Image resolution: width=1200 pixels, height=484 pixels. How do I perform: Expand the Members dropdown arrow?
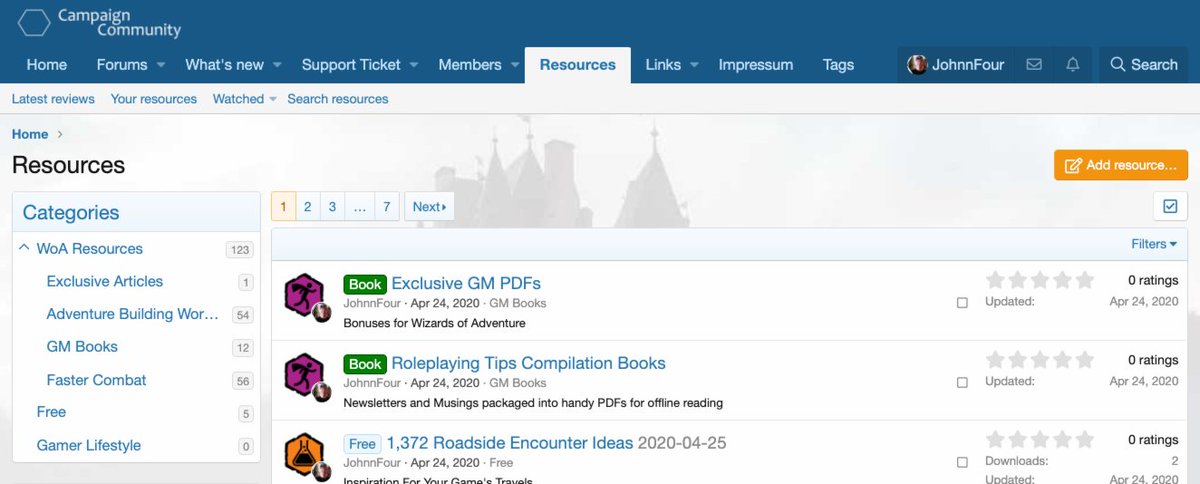(x=515, y=65)
